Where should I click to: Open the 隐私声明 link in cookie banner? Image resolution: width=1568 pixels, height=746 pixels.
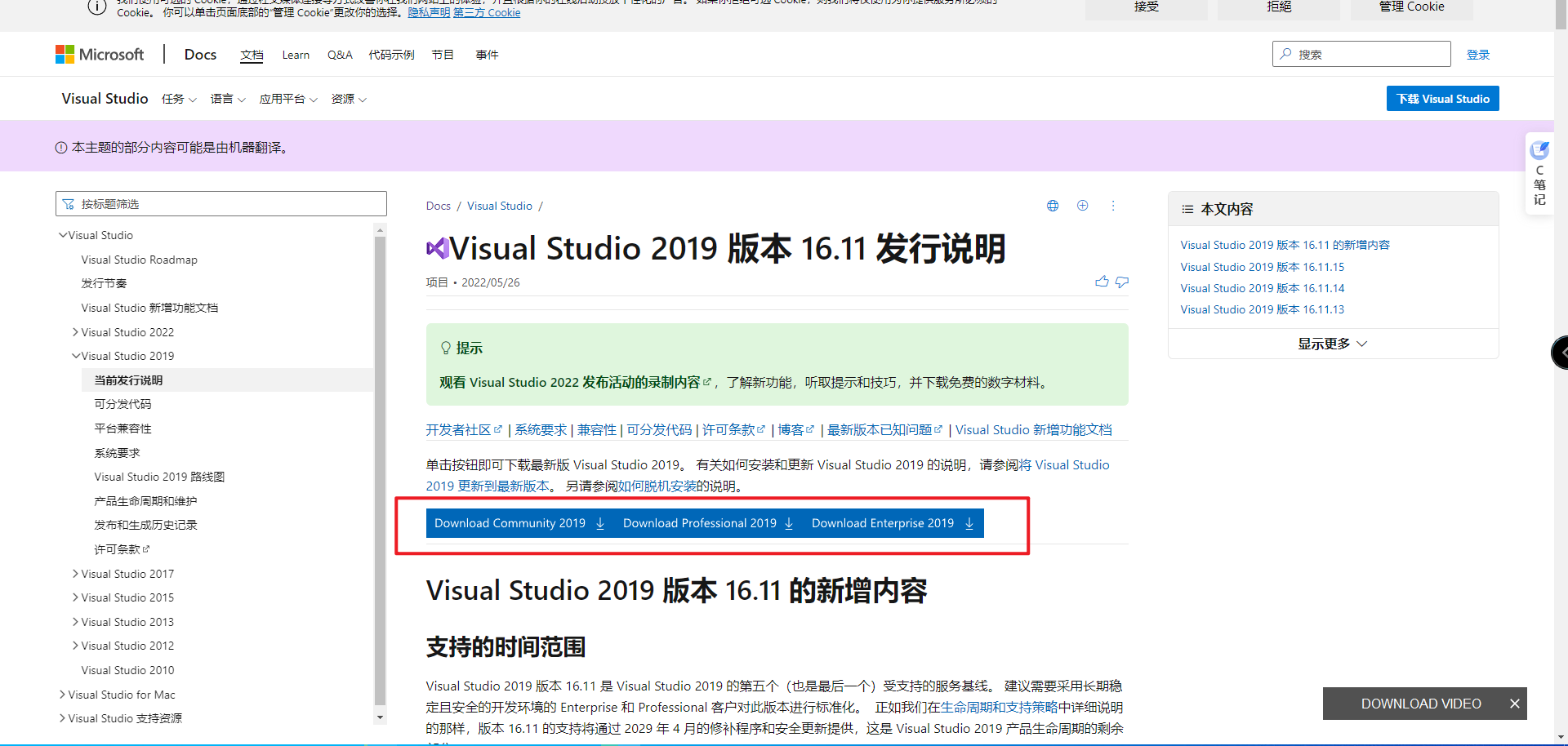click(429, 12)
